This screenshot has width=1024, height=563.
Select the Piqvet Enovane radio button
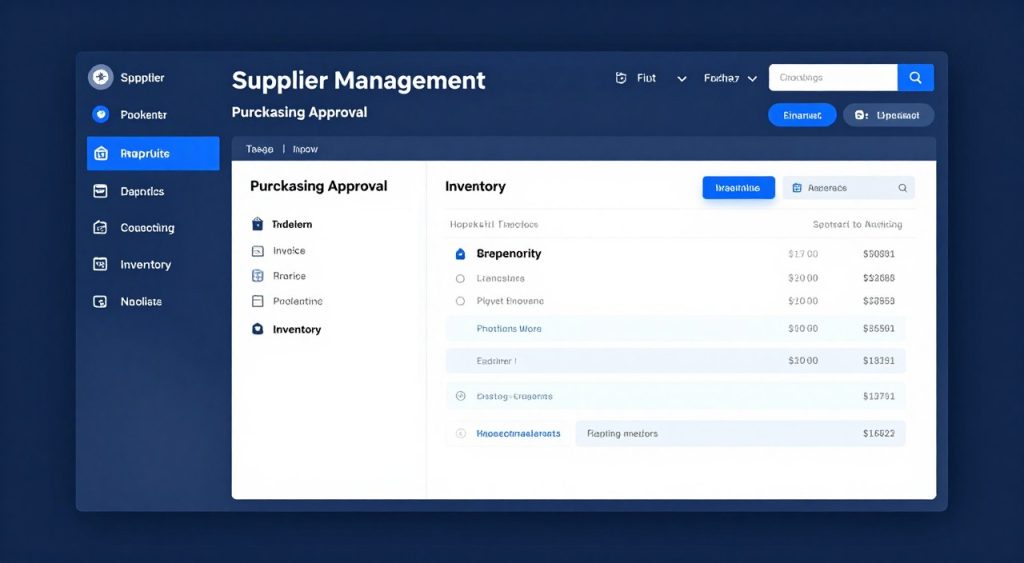point(460,301)
